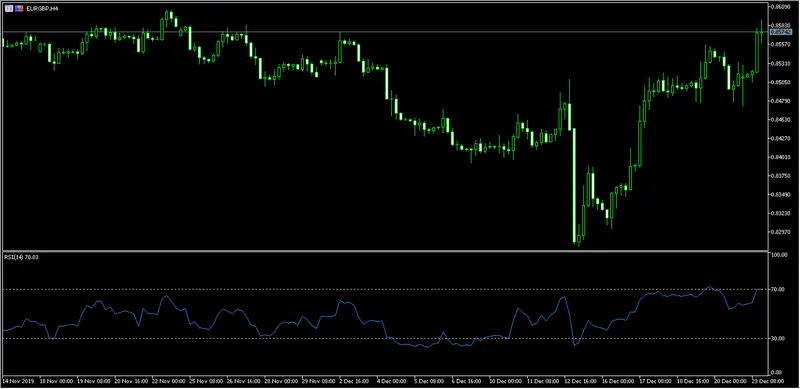Click the 22 Nov 00:00 time axis label
The image size is (800, 389).
(x=167, y=381)
